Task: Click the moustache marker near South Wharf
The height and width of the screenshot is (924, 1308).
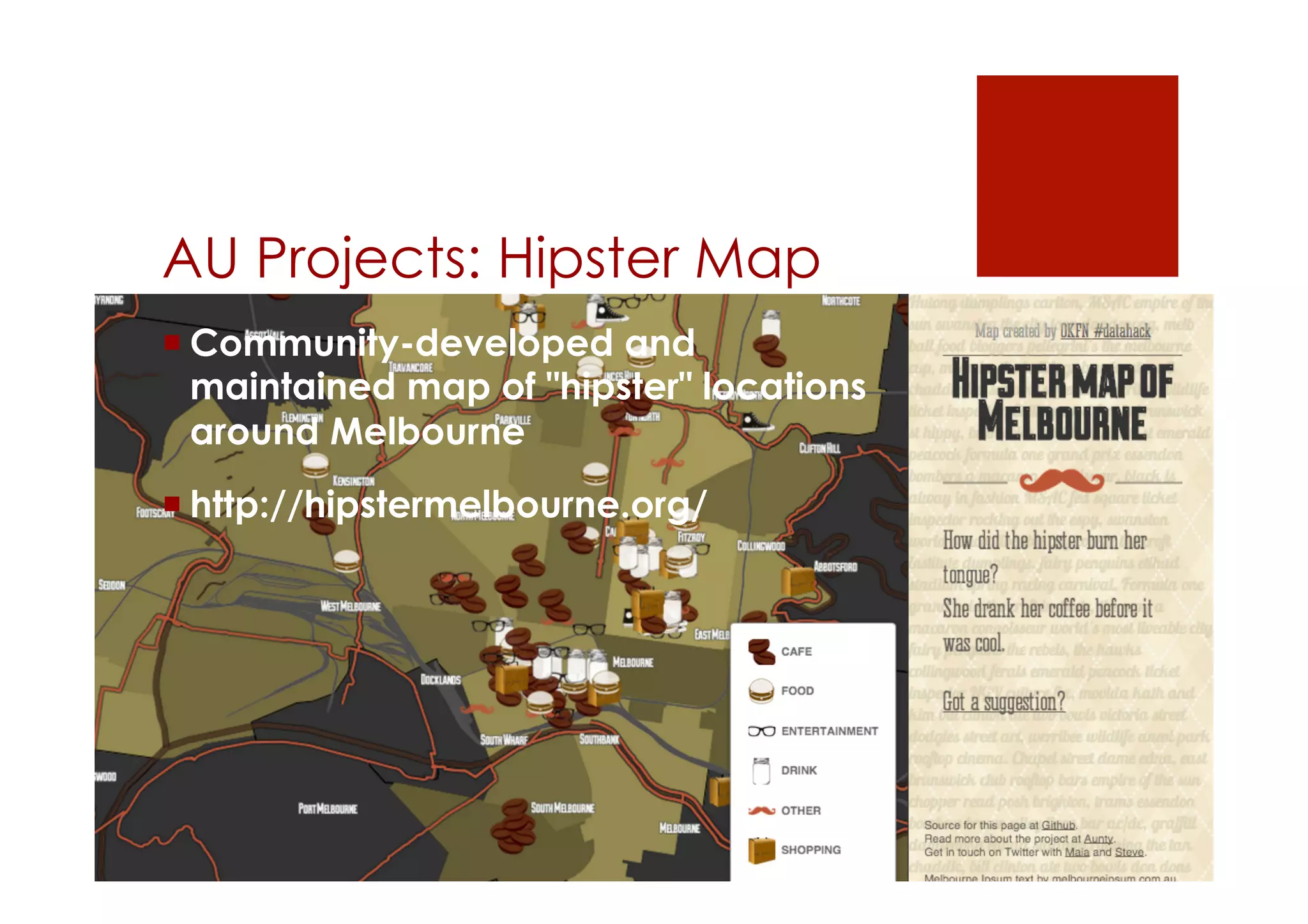Action: click(477, 709)
